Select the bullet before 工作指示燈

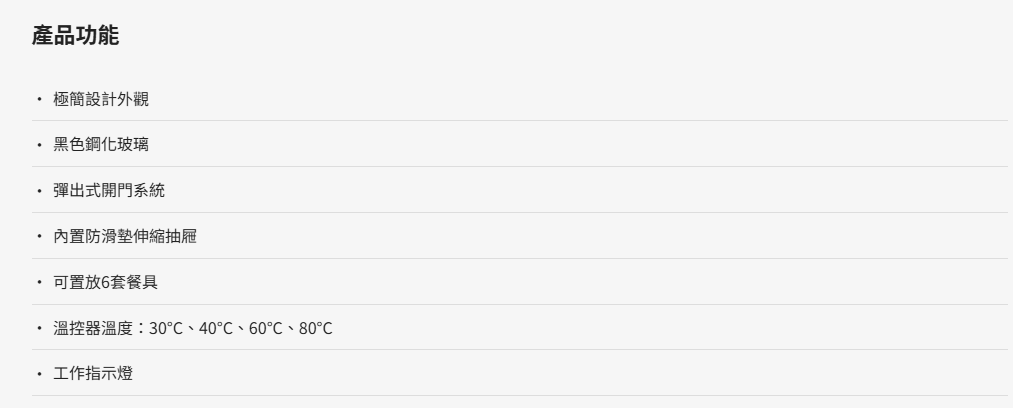click(x=39, y=373)
